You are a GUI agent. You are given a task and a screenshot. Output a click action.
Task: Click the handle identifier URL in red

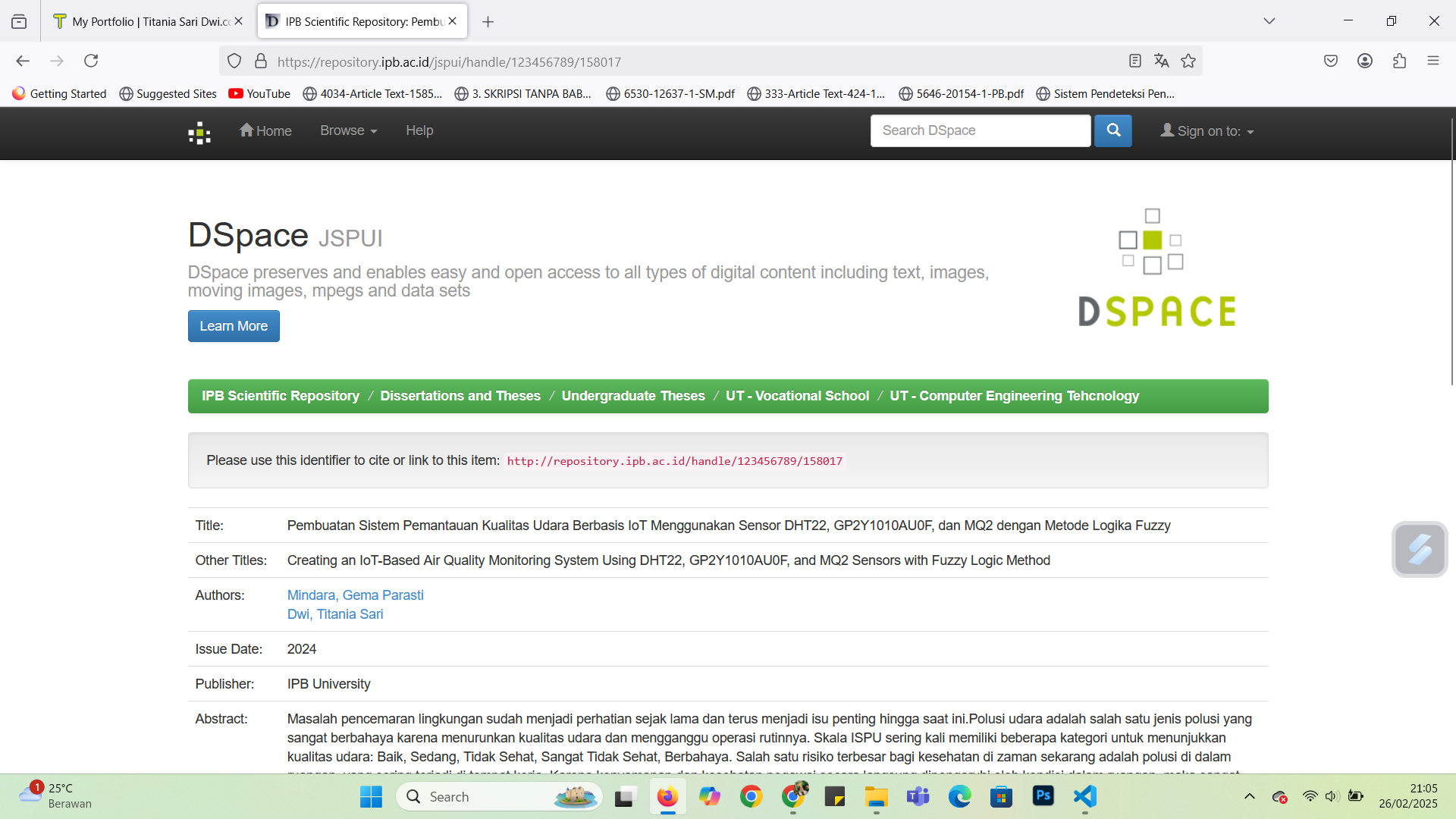[674, 461]
